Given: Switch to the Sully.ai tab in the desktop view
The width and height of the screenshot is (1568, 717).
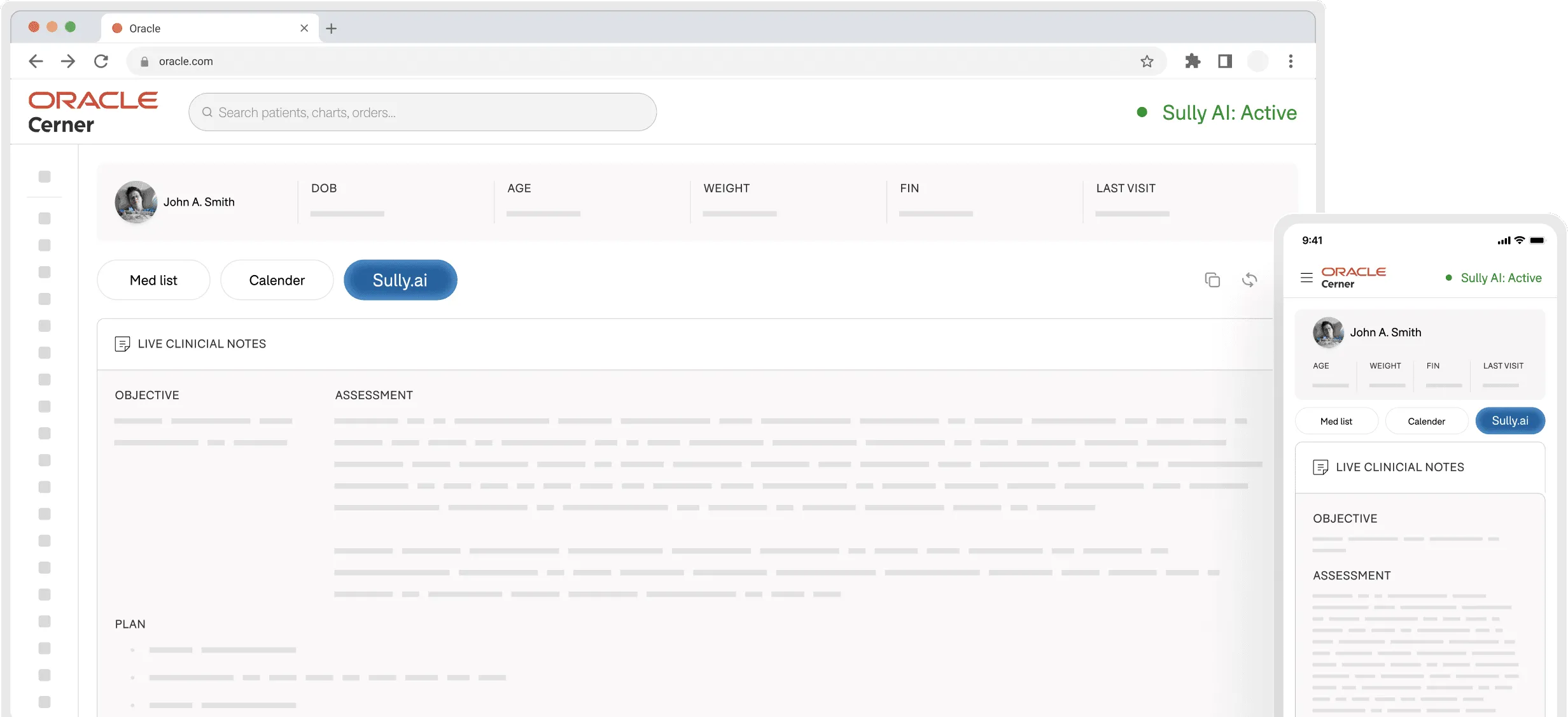Looking at the screenshot, I should click(400, 280).
